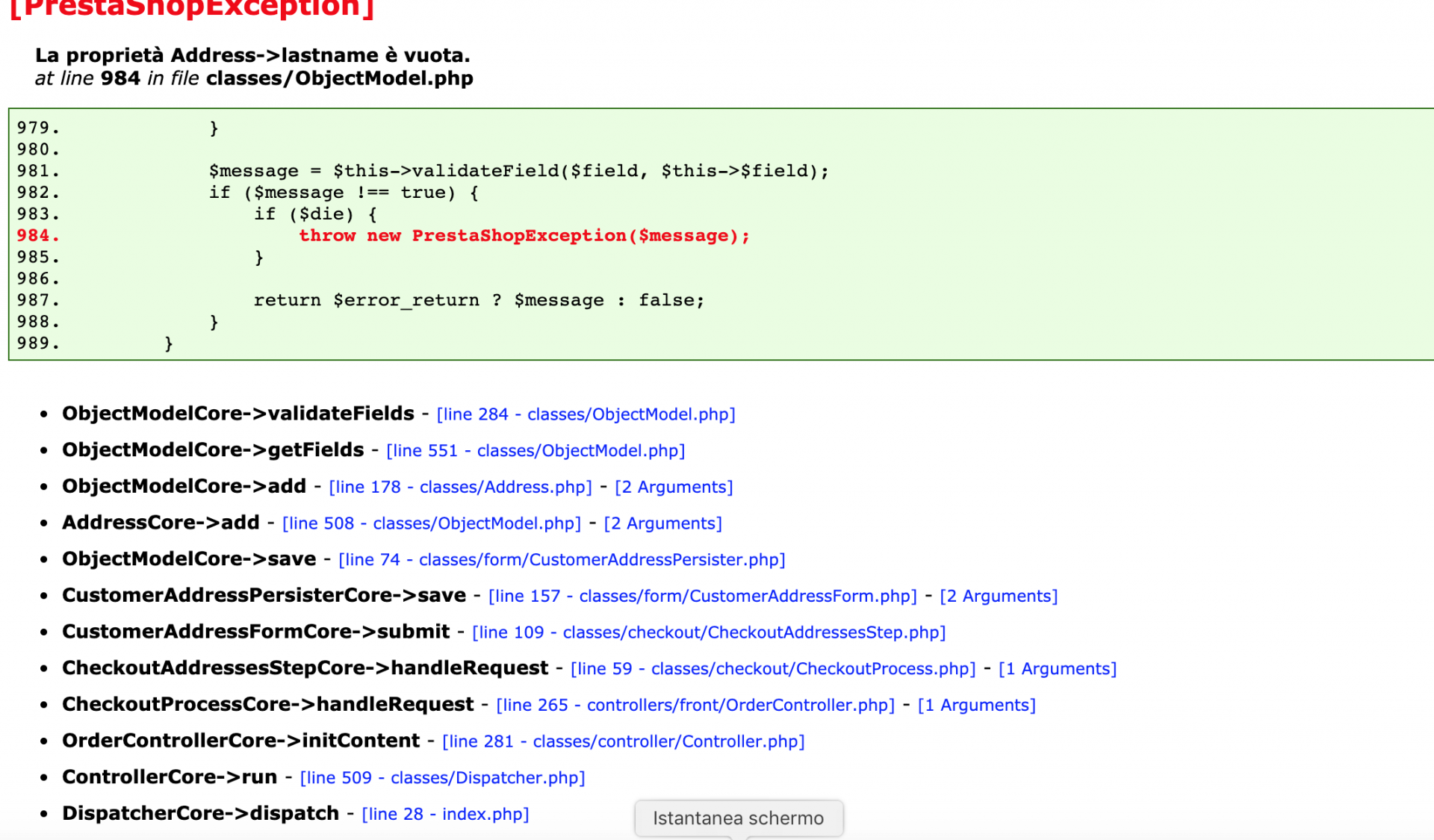This screenshot has height=840, width=1434.
Task: Open line 74 CustomerAddressPersister.php link
Action: coord(561,560)
